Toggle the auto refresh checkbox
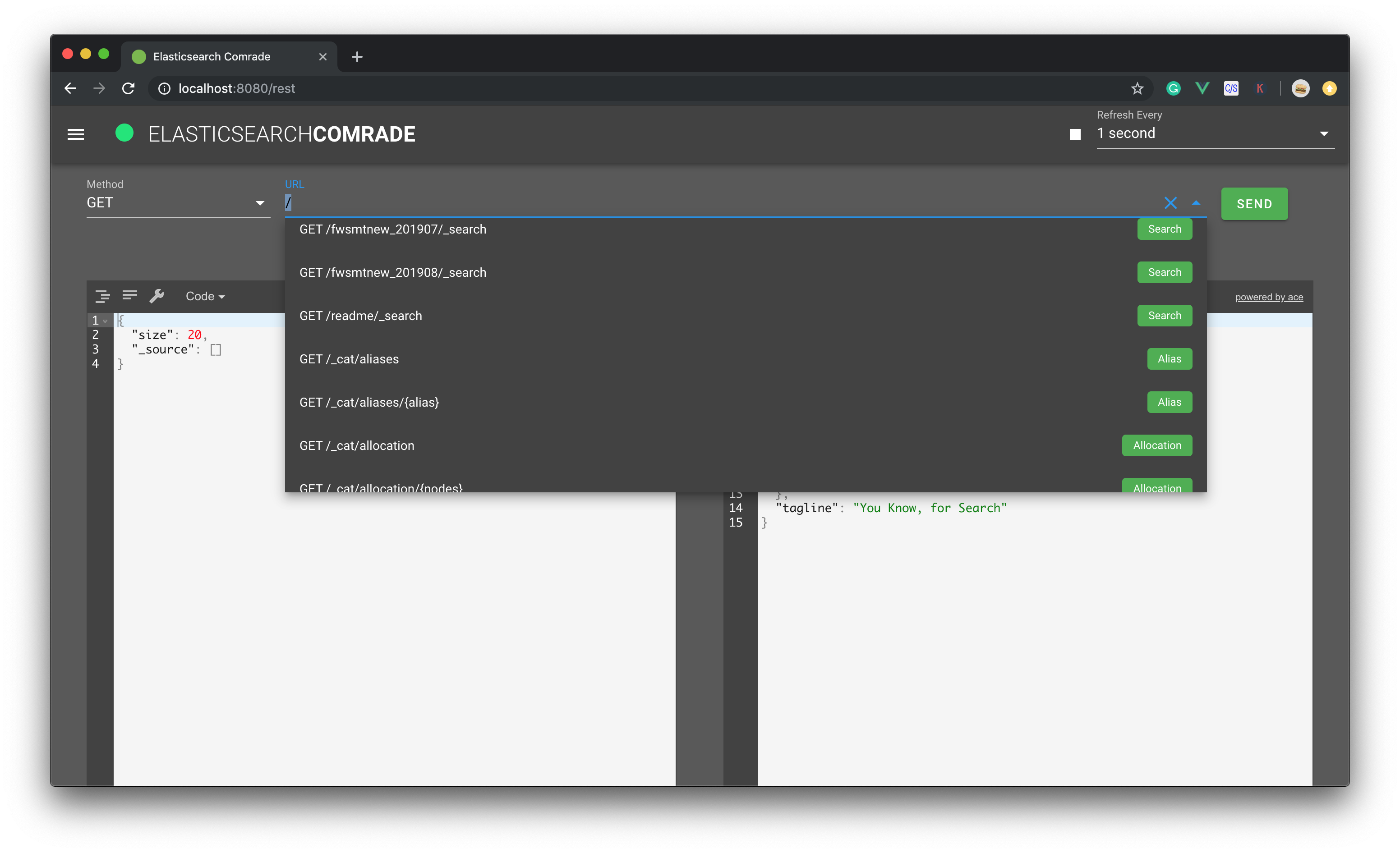The width and height of the screenshot is (1400, 853). click(1074, 135)
